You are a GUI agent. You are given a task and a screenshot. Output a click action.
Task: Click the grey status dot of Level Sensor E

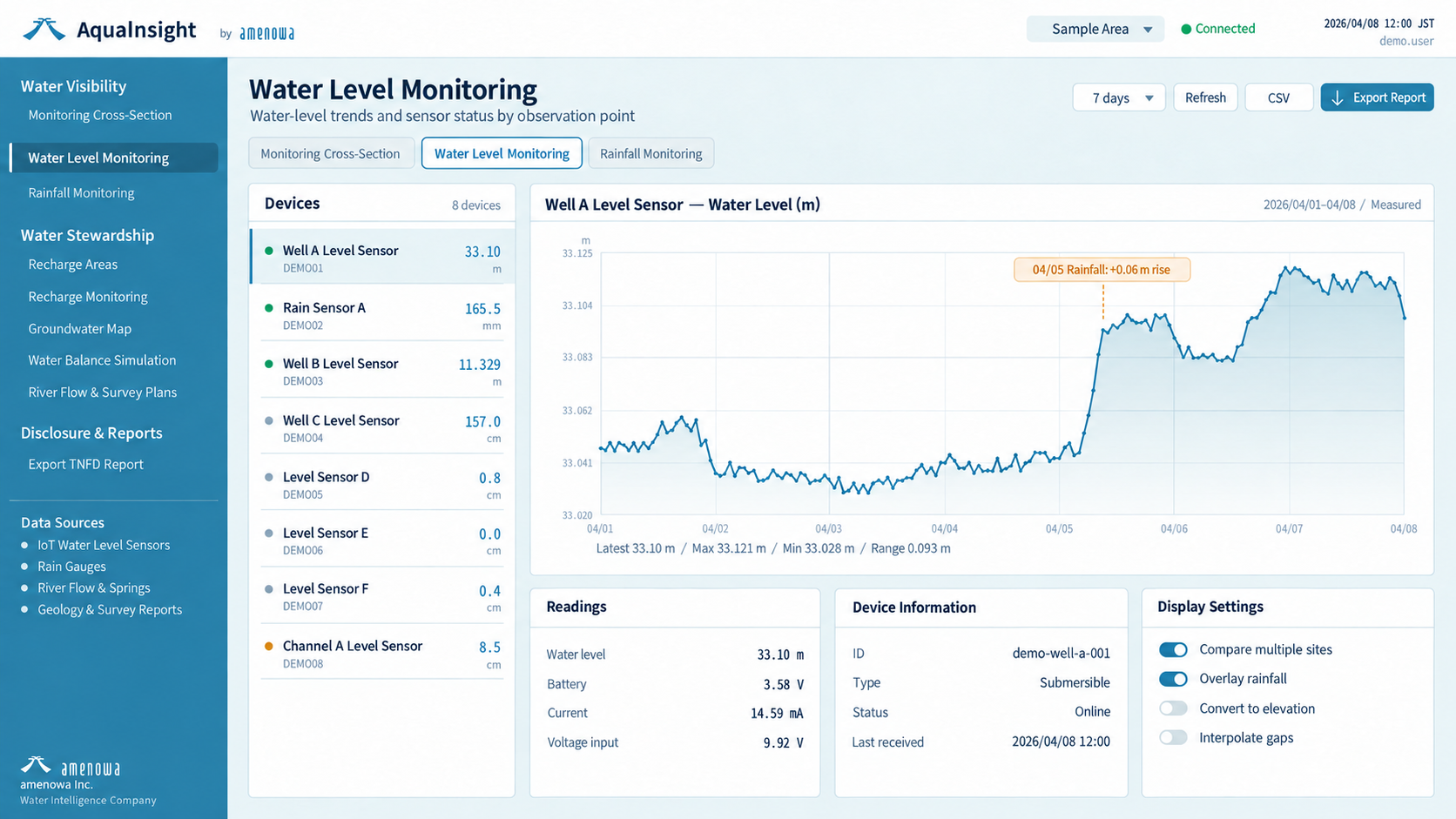268,533
